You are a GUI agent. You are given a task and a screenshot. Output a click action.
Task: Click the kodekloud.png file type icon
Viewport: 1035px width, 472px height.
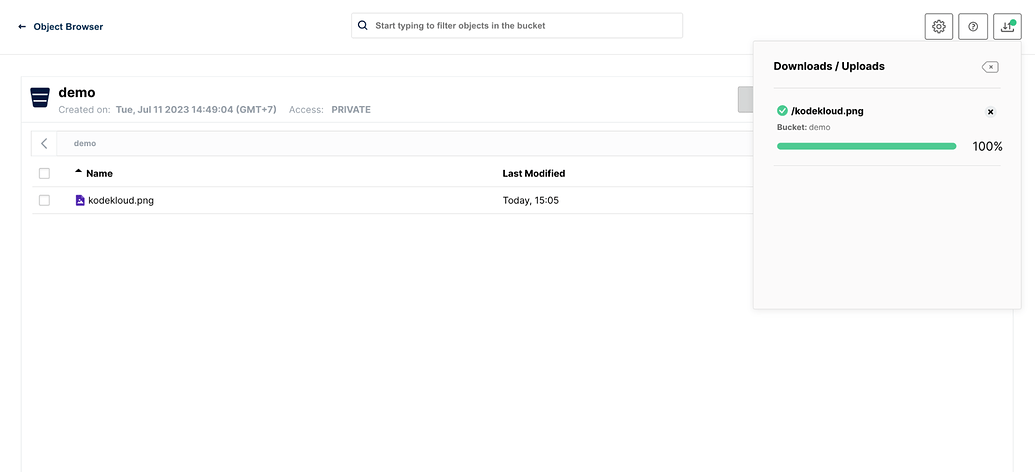tap(80, 200)
